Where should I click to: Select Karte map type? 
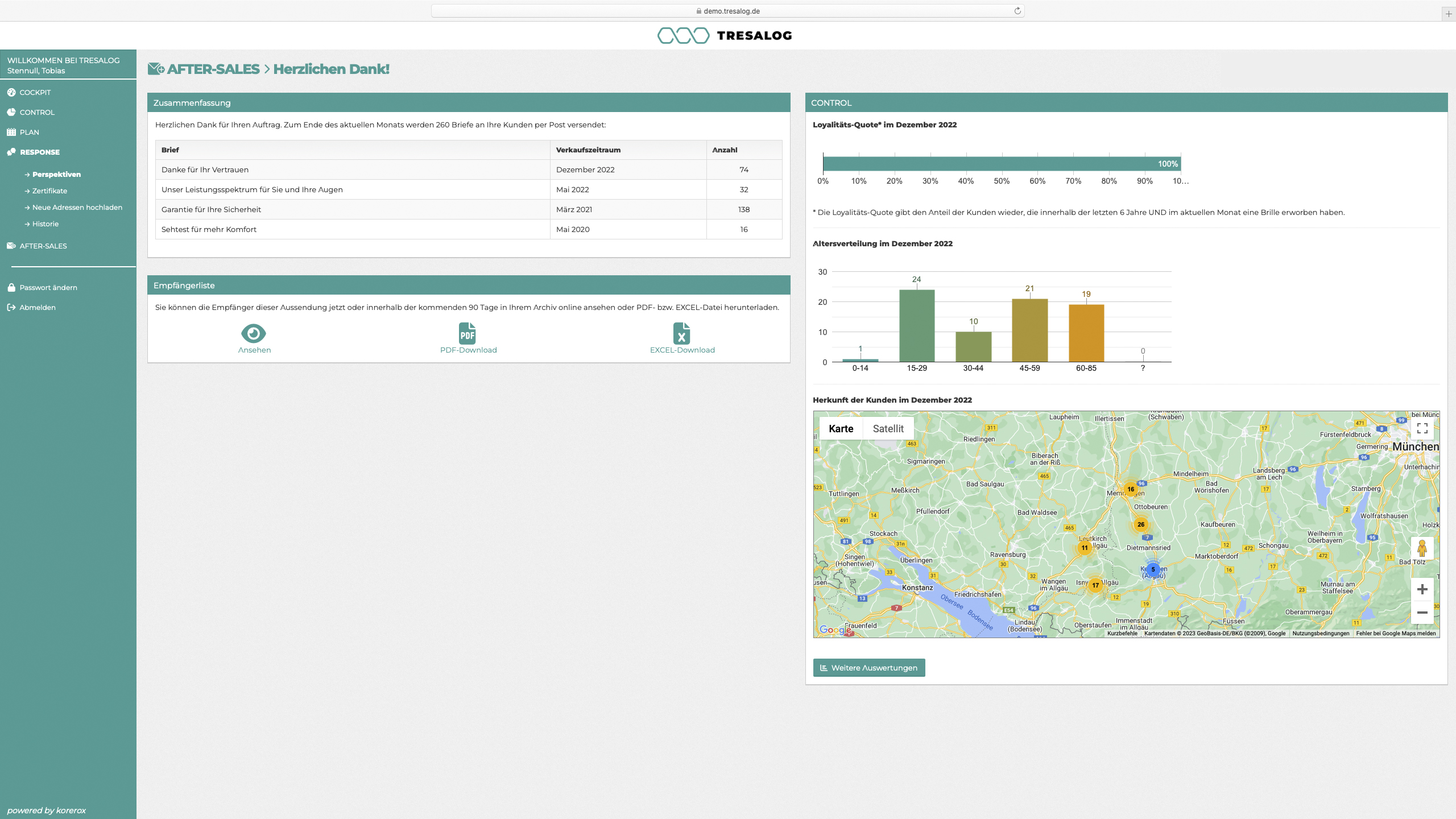point(841,429)
